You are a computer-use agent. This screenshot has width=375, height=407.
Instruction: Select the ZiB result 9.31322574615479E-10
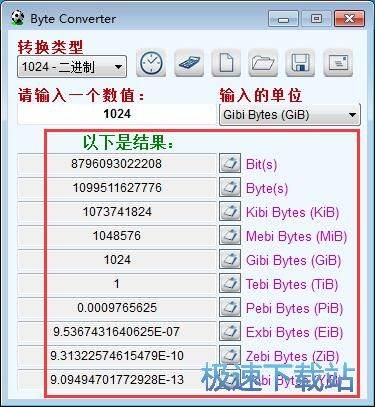(117, 356)
